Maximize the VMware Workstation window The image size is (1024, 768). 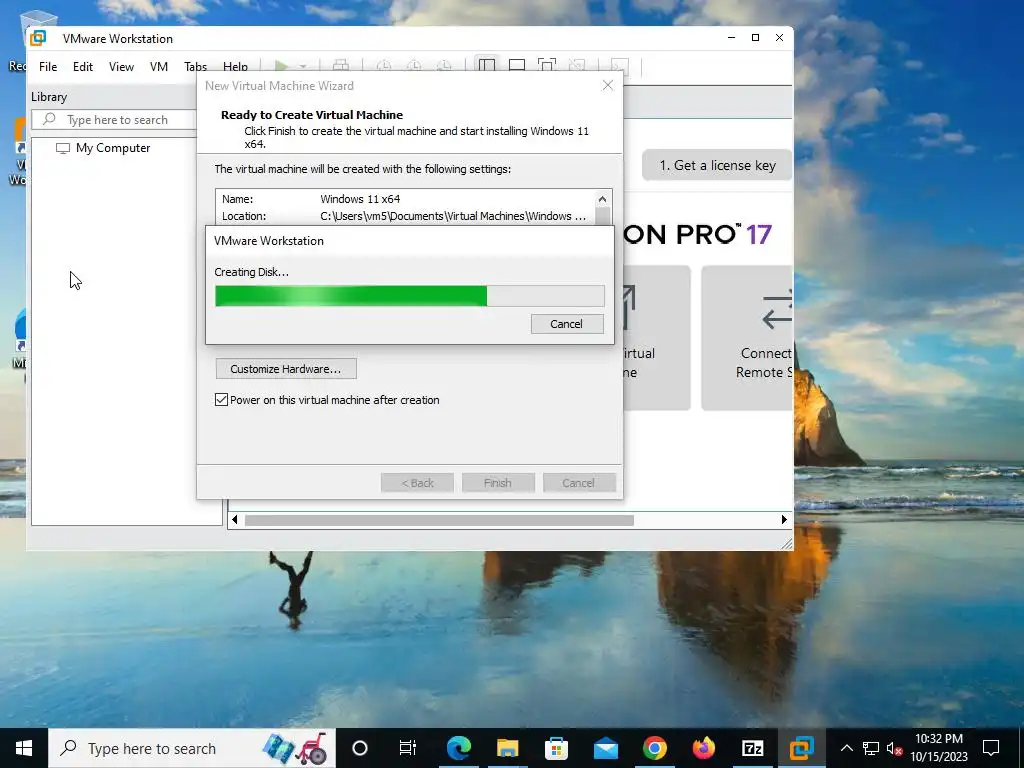(756, 38)
